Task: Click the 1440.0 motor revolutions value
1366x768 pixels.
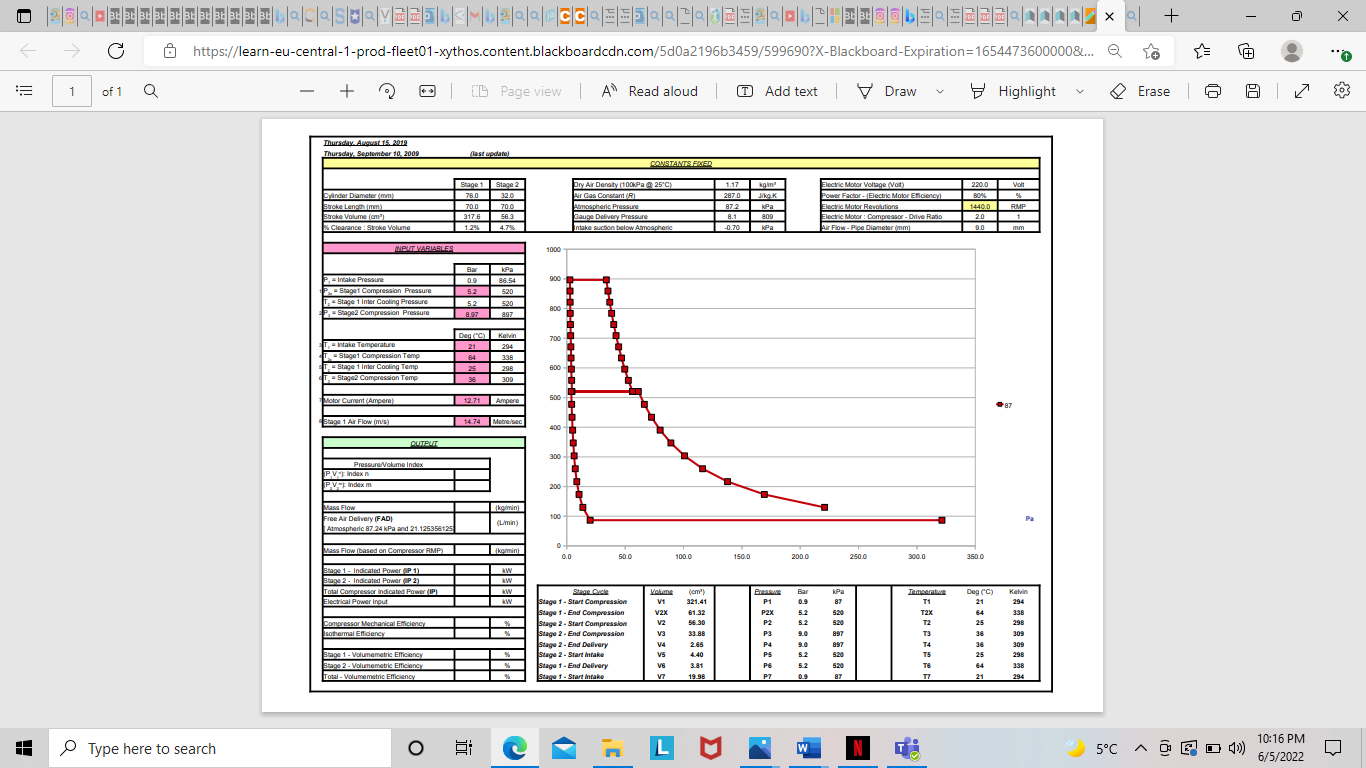Action: 979,206
